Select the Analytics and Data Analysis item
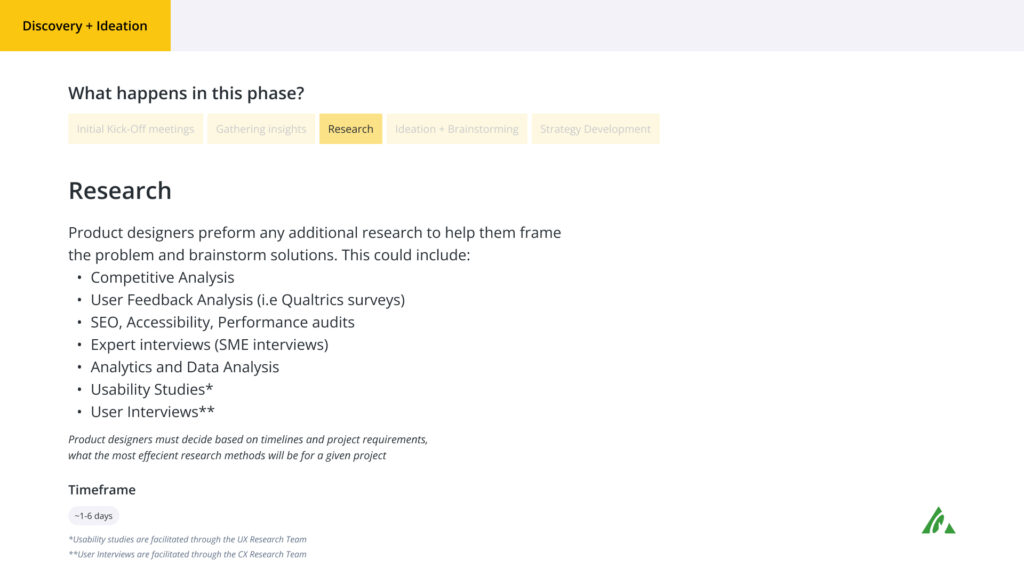The width and height of the screenshot is (1024, 576). [184, 367]
